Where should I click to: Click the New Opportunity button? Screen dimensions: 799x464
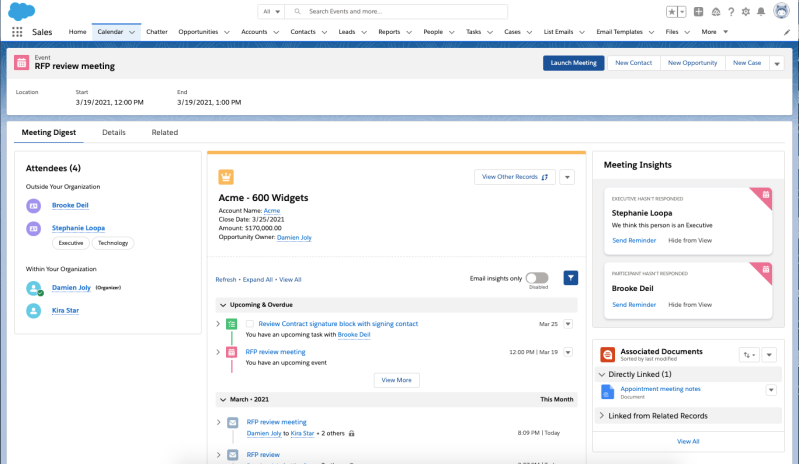click(693, 63)
